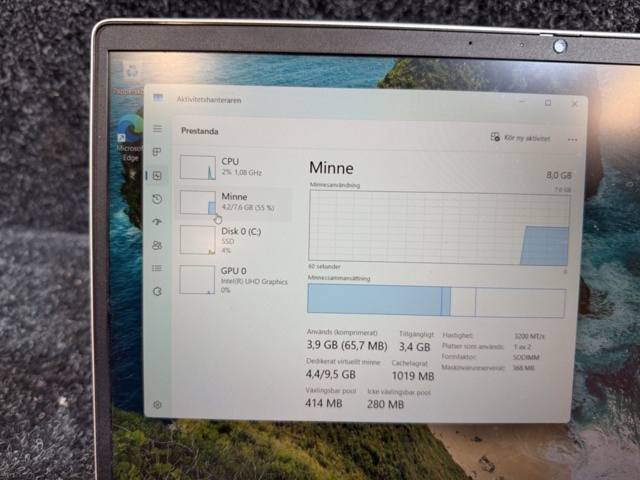Select the Papperskorgen recycle bin desktop icon
The width and height of the screenshot is (640, 480).
tap(130, 78)
